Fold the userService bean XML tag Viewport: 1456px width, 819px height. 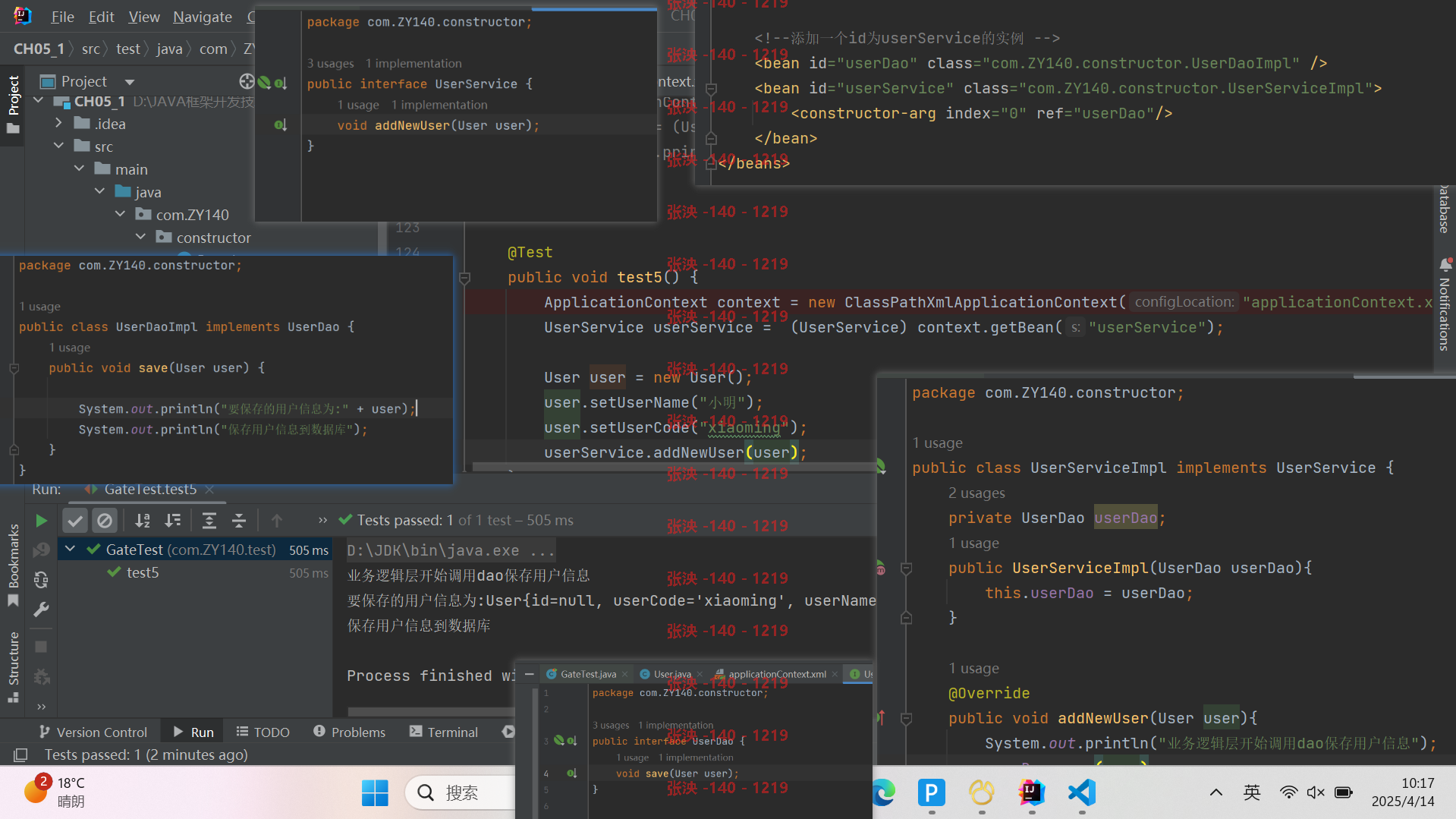click(x=711, y=89)
